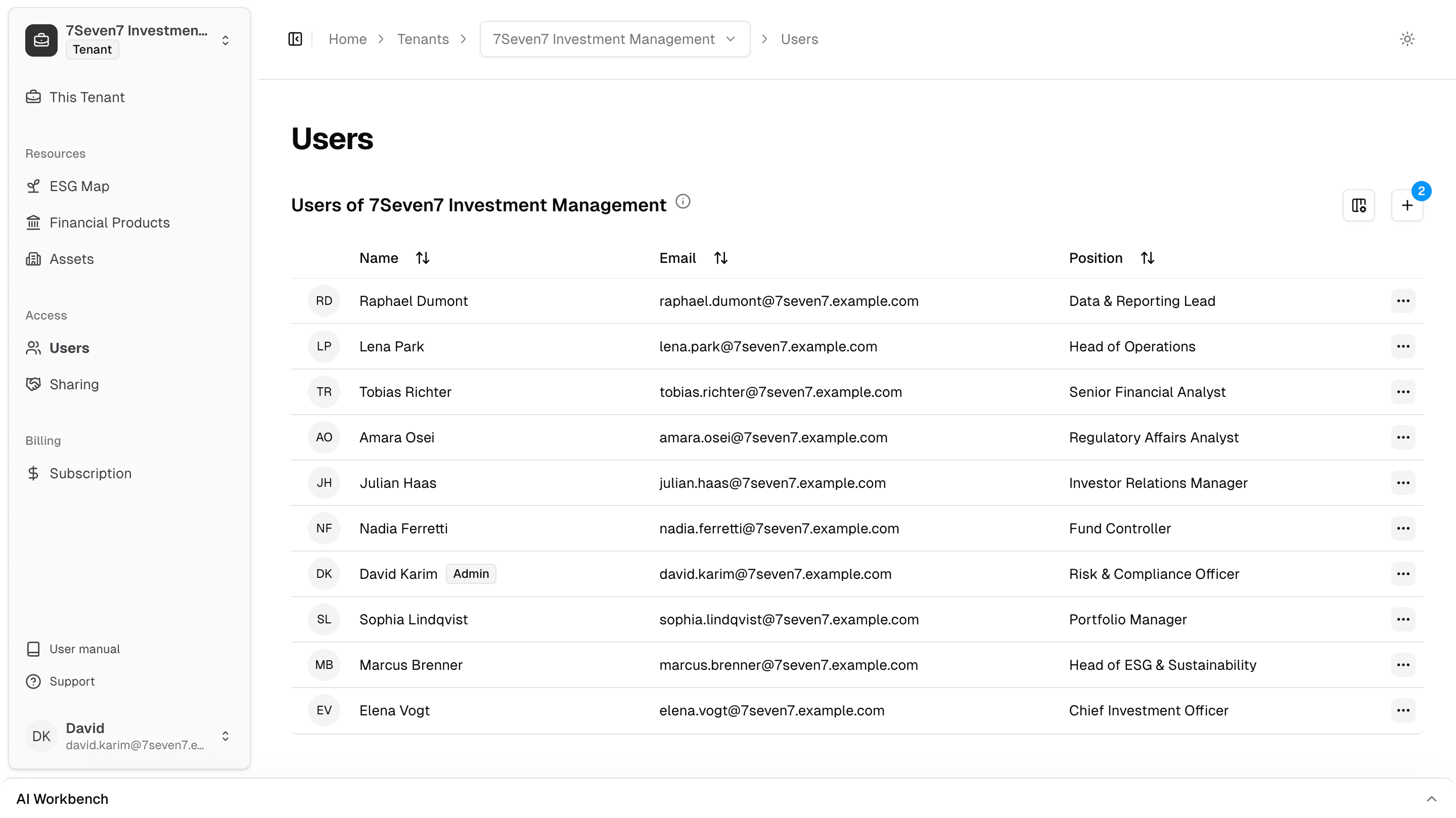Click Regulatory Affairs Analyst position
Viewport: 1456px width, 818px height.
[x=1154, y=437]
